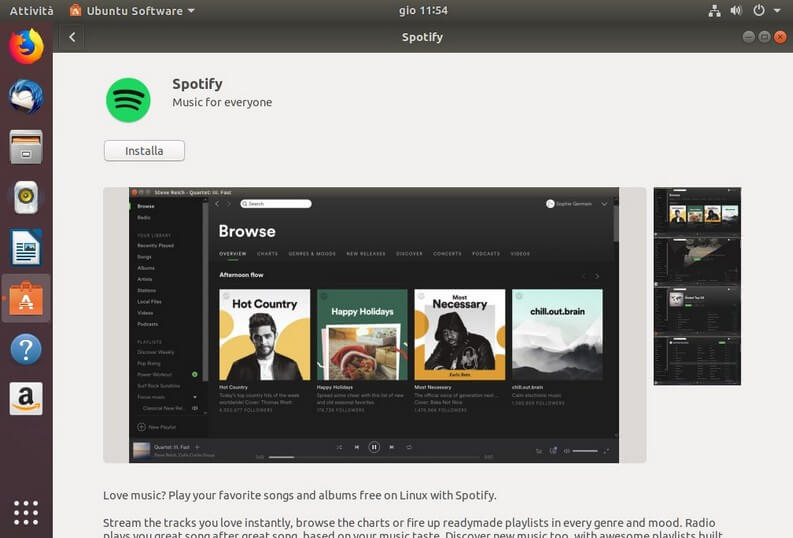Open the Ubuntu Software app menu
793x538 pixels.
click(132, 11)
